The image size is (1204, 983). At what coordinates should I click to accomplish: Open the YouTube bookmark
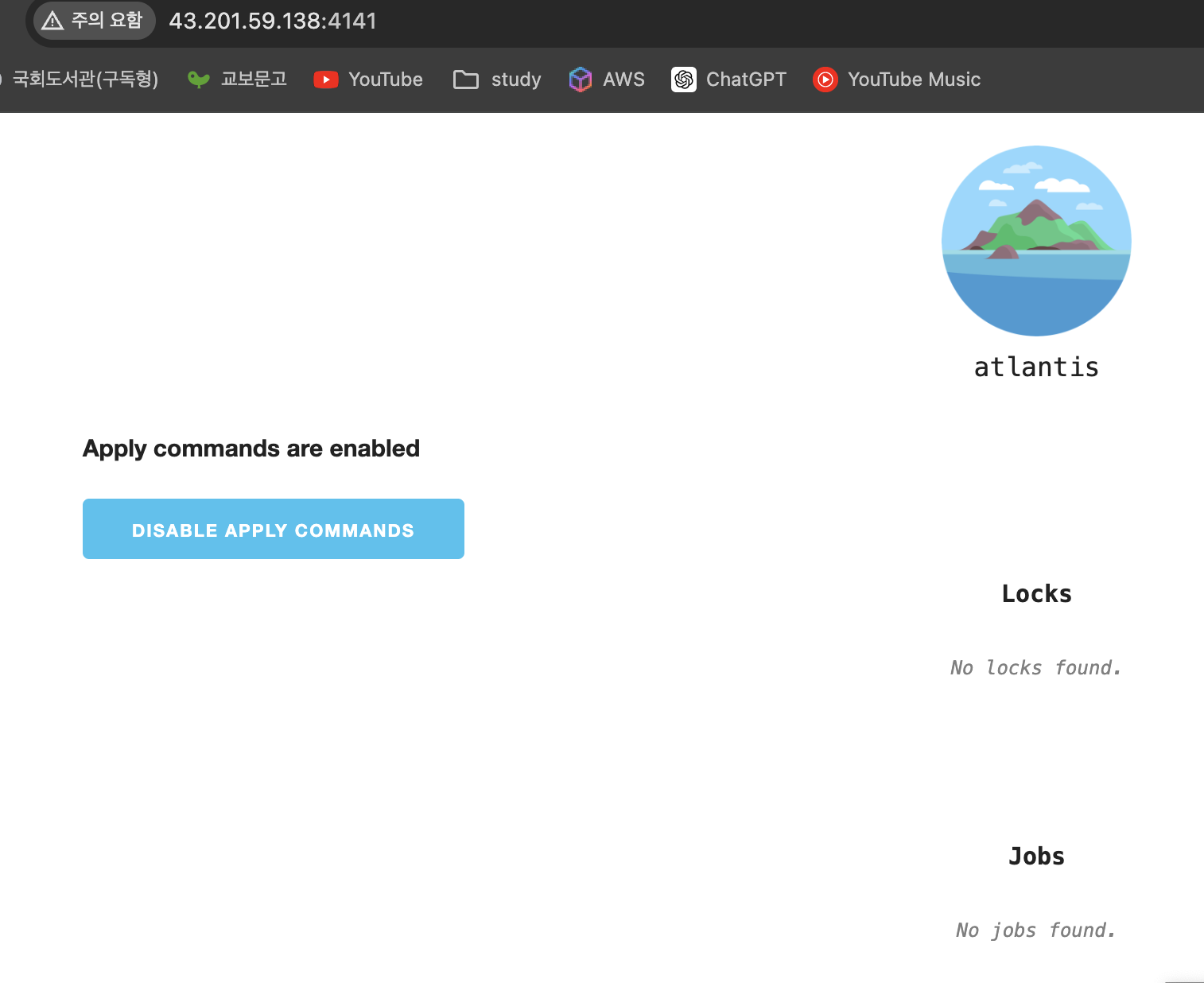point(368,80)
